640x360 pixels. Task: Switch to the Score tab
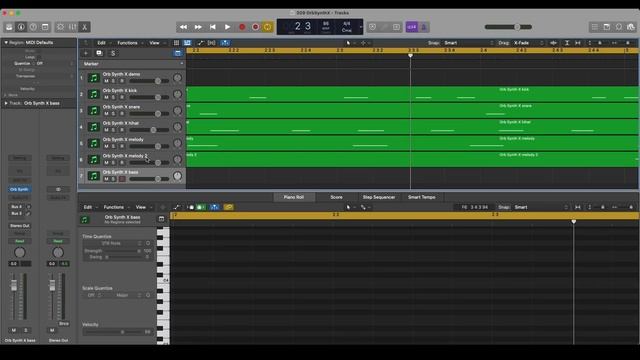tap(336, 197)
